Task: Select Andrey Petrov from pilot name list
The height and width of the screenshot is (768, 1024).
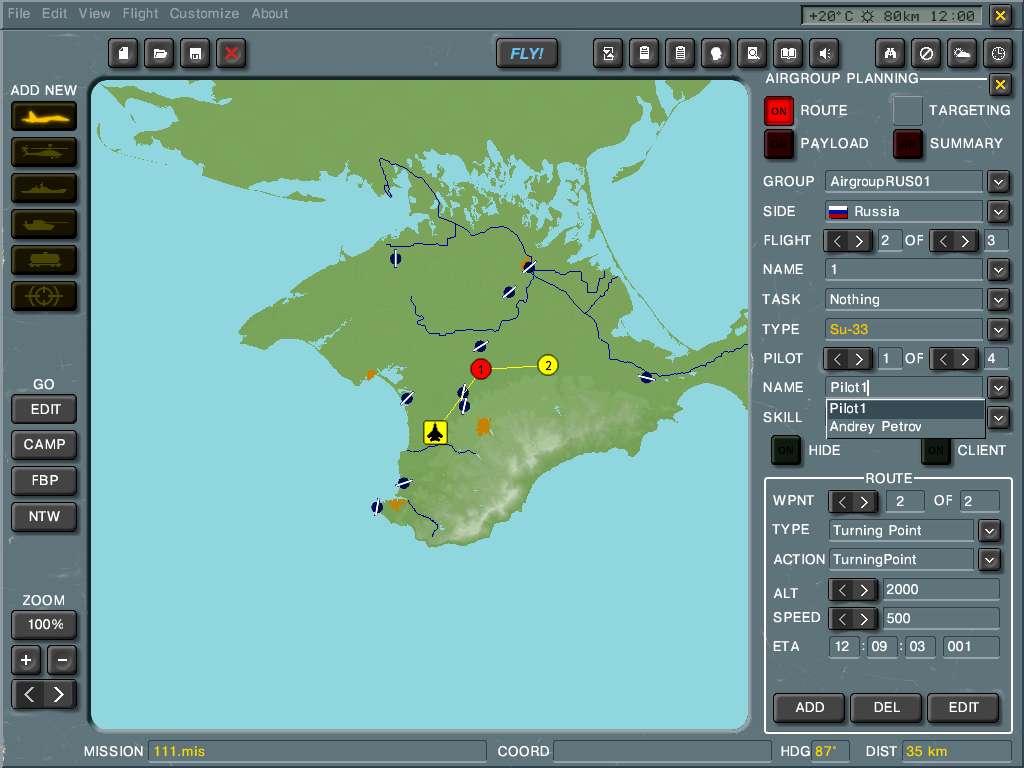Action: [875, 427]
